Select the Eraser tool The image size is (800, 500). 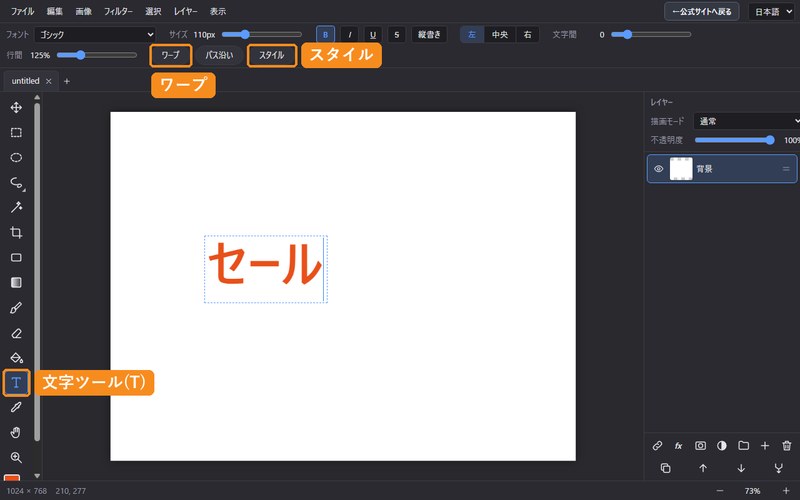tap(16, 333)
